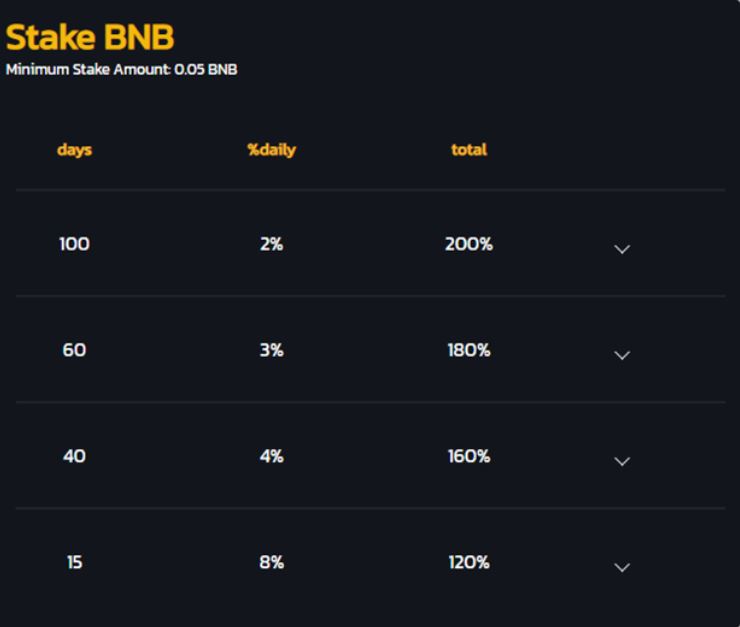
Task: Expand the 15 days staking plan chevron
Action: [x=622, y=568]
